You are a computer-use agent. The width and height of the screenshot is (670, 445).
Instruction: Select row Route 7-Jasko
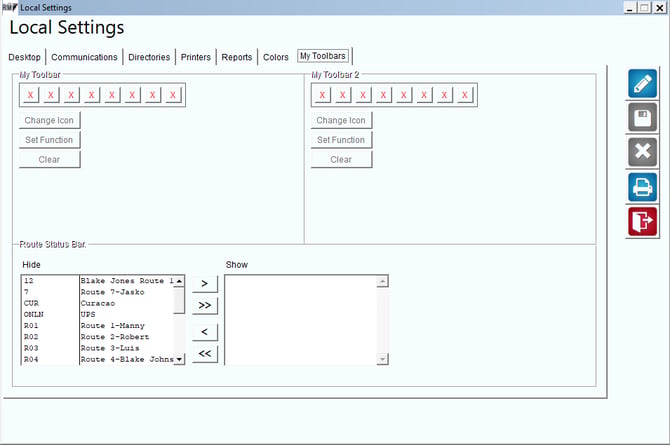pos(98,292)
